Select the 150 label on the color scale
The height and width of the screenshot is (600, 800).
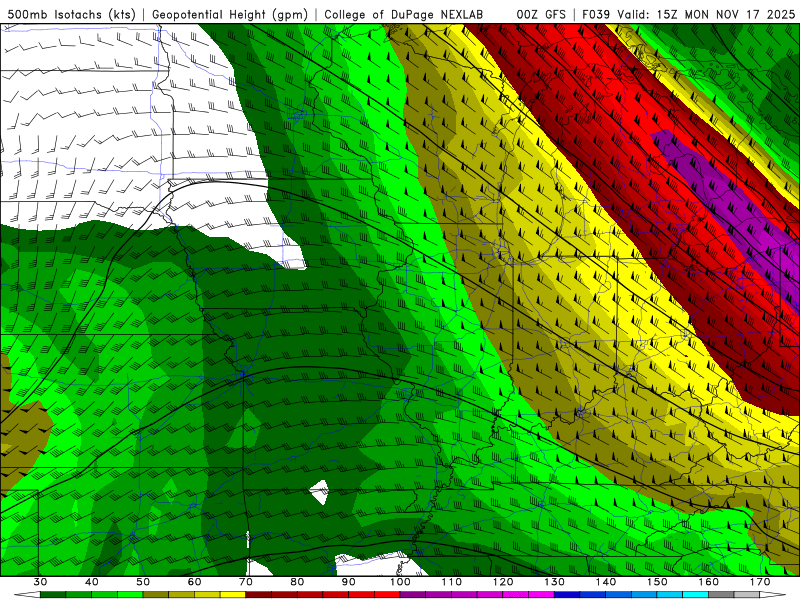(658, 582)
